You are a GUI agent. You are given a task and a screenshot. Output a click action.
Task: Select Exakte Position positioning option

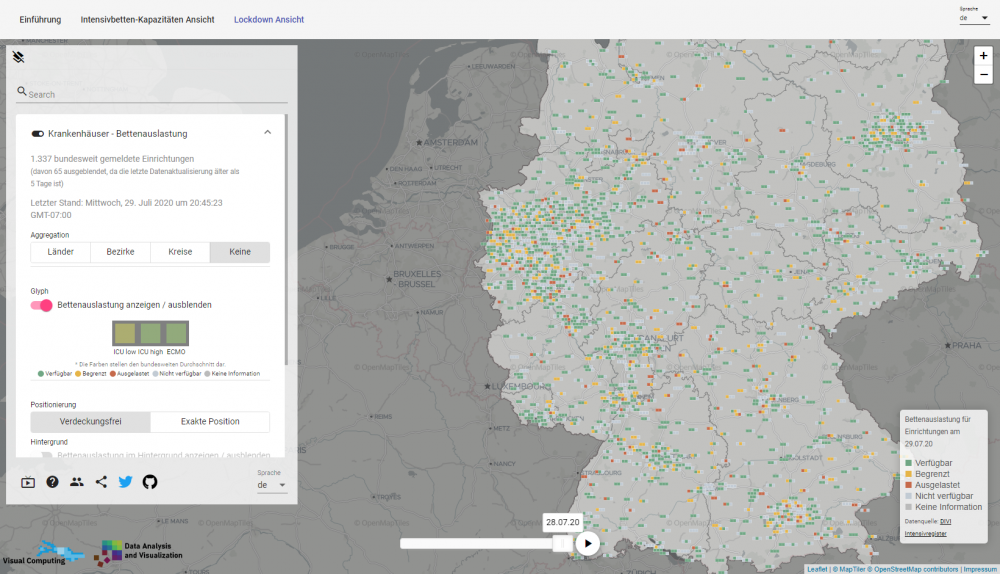pyautogui.click(x=209, y=422)
